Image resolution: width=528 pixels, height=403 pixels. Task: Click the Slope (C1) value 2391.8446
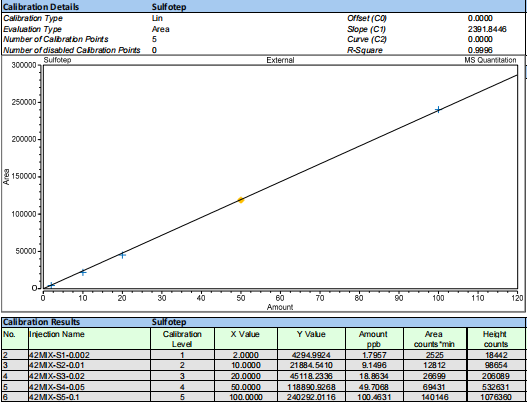tap(487, 29)
